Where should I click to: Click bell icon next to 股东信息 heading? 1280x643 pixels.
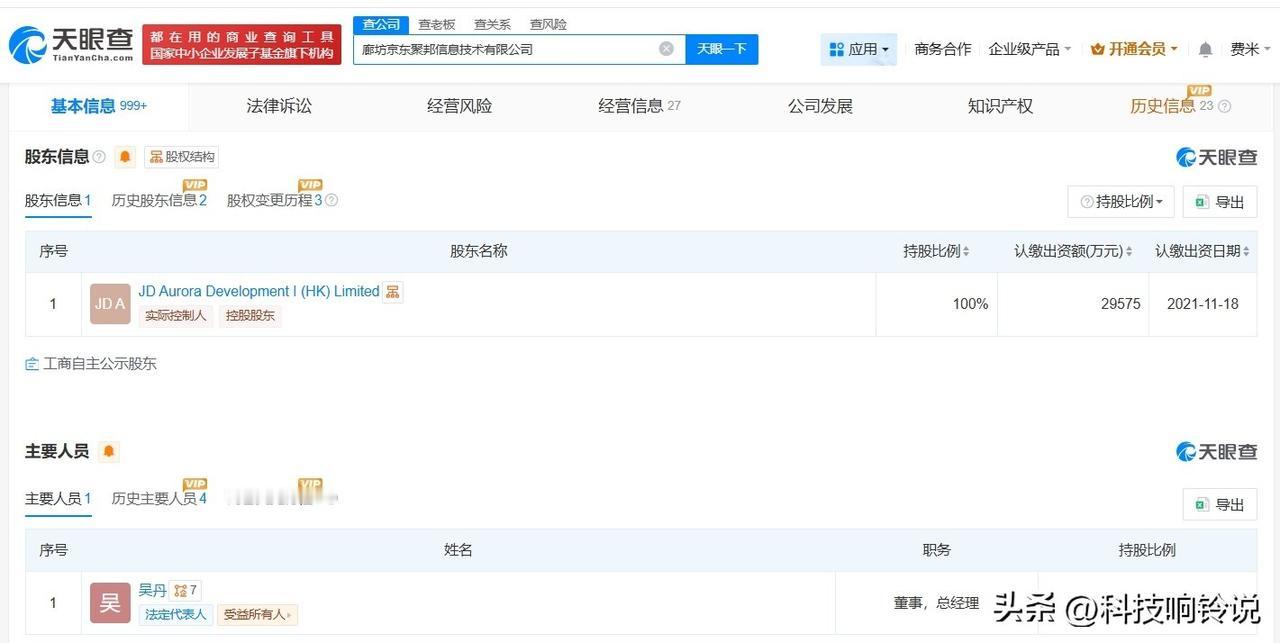[125, 157]
